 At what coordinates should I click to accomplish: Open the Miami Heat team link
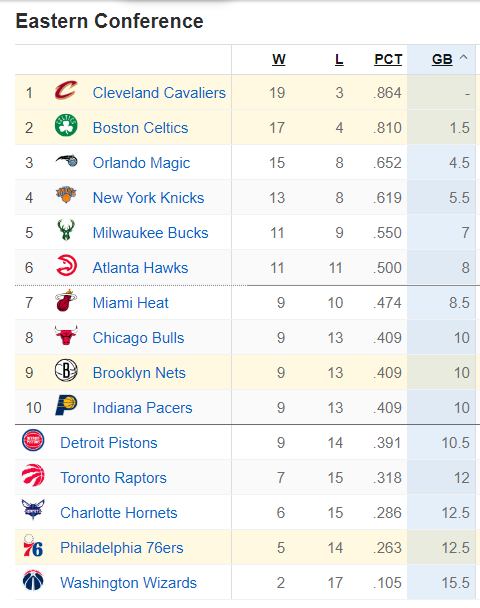point(131,303)
